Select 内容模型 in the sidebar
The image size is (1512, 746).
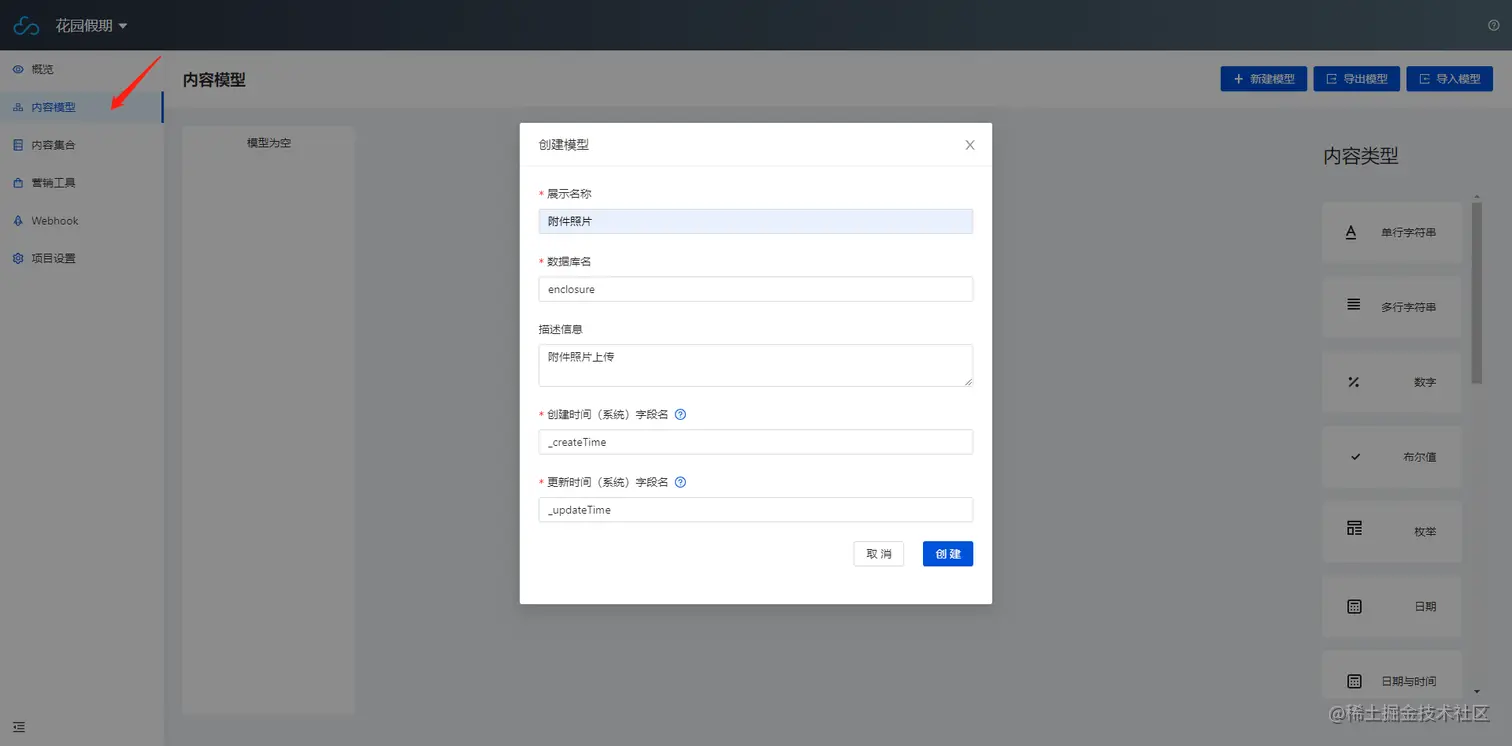[x=82, y=107]
